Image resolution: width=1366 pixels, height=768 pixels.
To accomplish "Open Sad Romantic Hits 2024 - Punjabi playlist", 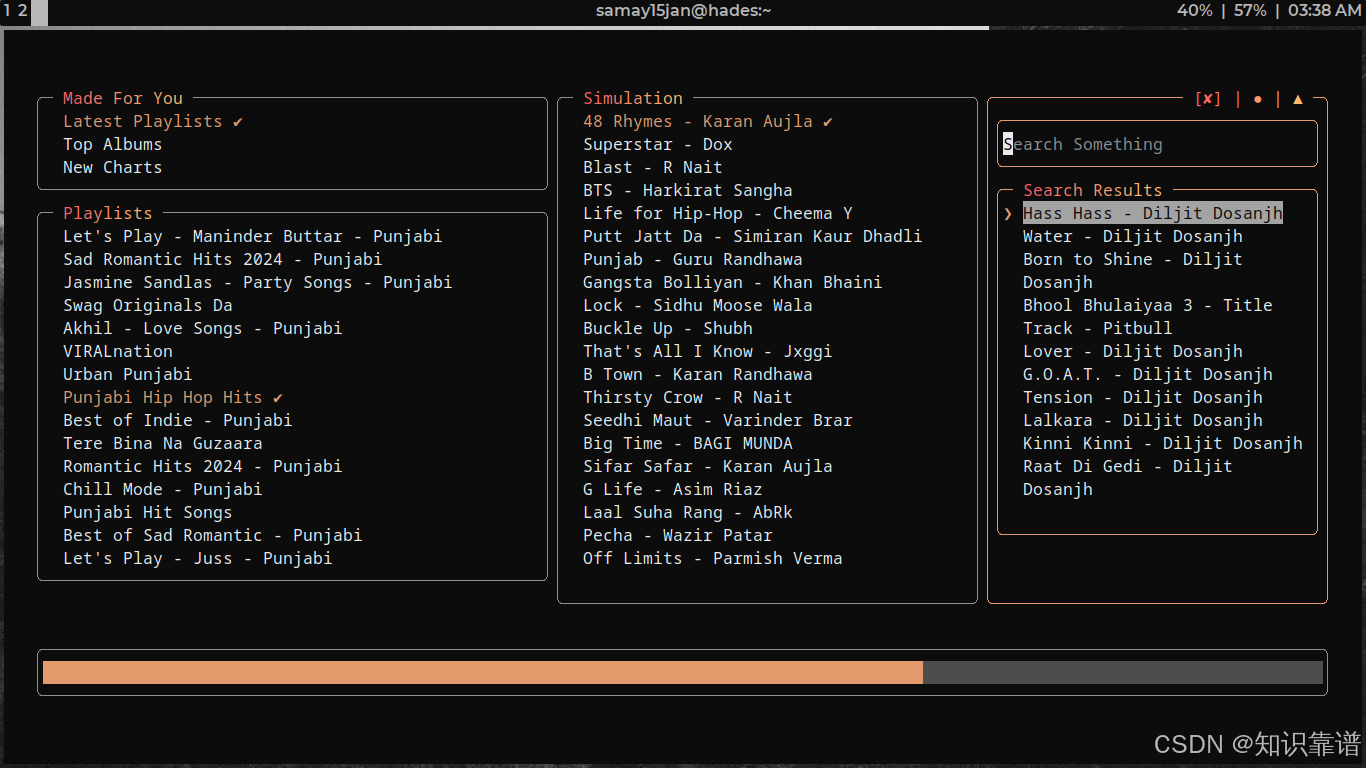I will point(223,259).
